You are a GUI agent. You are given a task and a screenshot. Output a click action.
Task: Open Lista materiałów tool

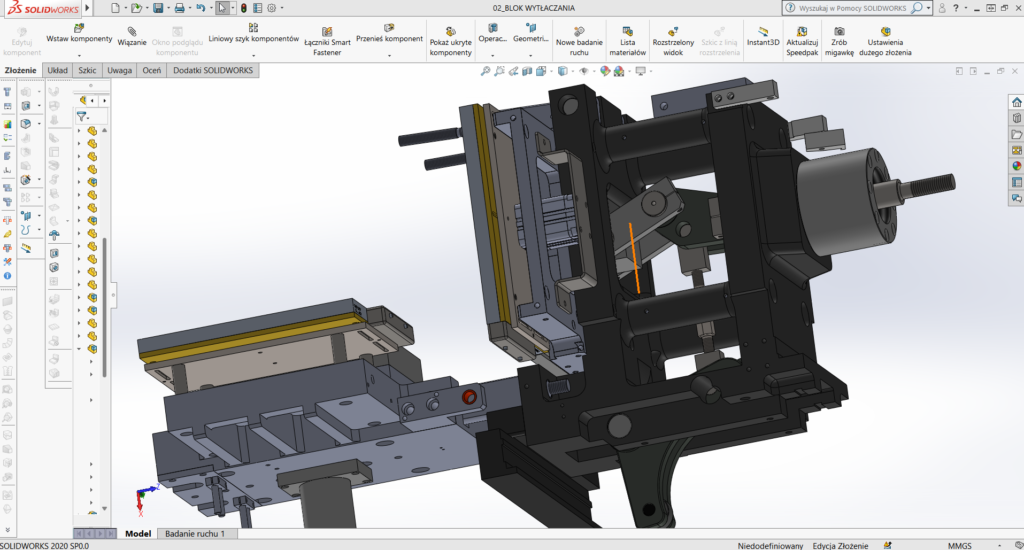click(628, 31)
